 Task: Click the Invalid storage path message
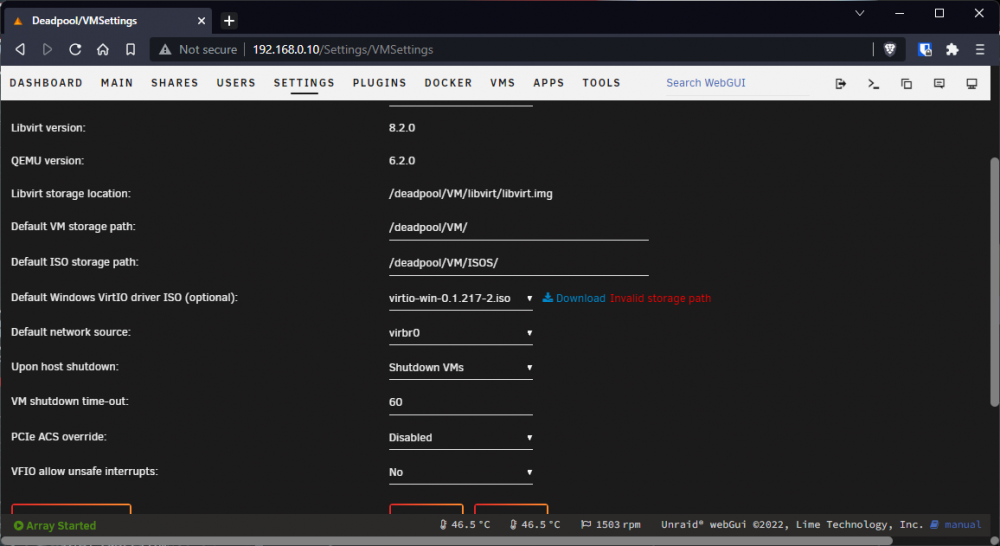(x=660, y=298)
